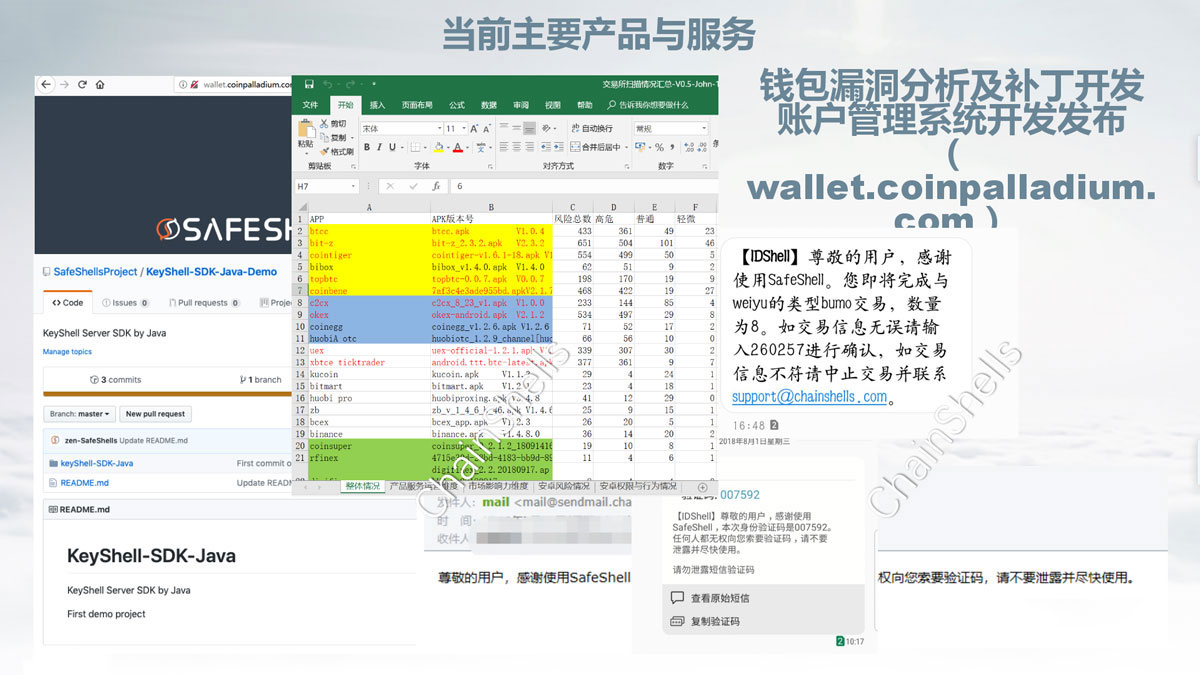Click the formula bar input showing 6
The width and height of the screenshot is (1200, 675).
(x=584, y=186)
